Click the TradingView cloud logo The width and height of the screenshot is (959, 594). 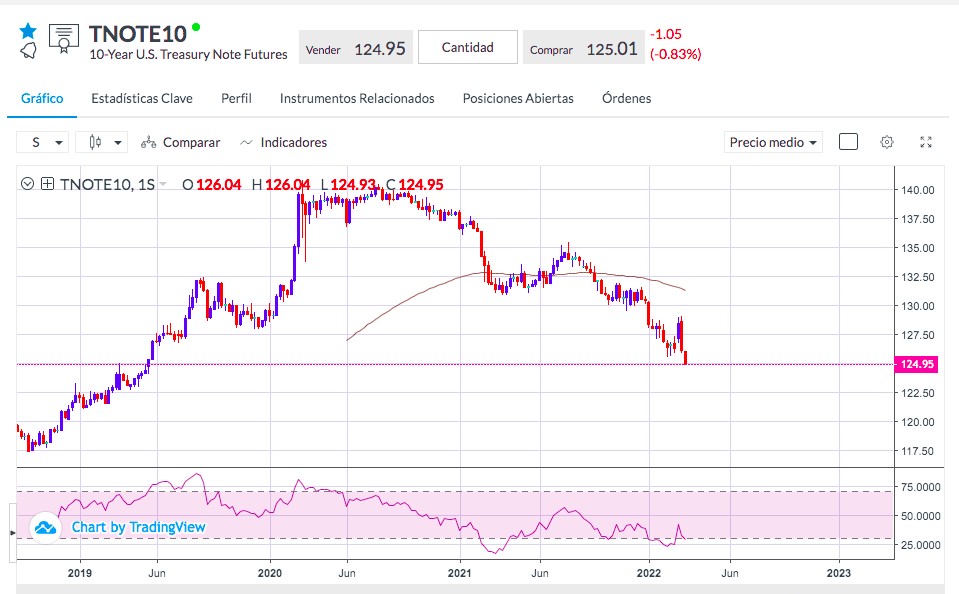[x=45, y=527]
